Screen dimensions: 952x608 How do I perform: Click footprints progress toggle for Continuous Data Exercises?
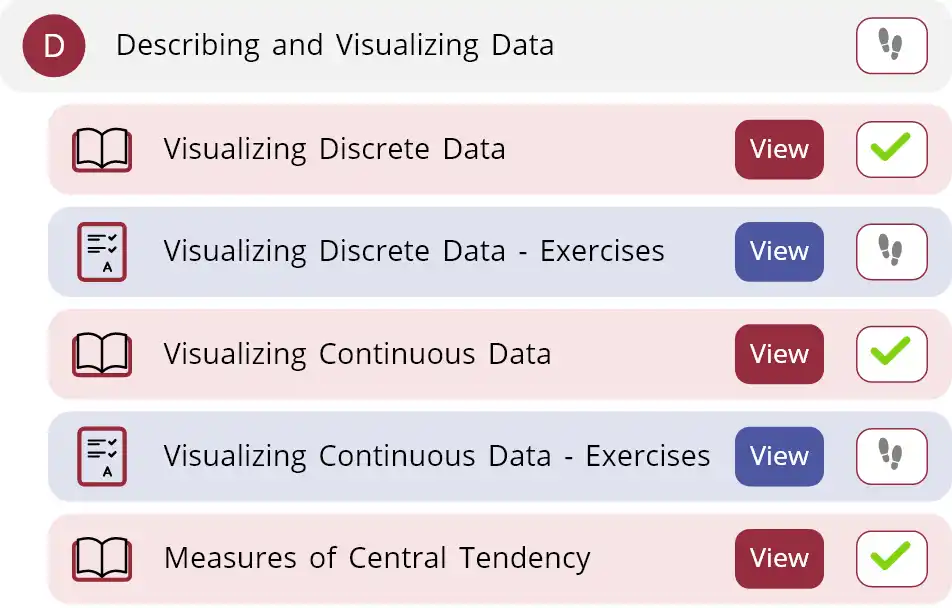(x=890, y=456)
